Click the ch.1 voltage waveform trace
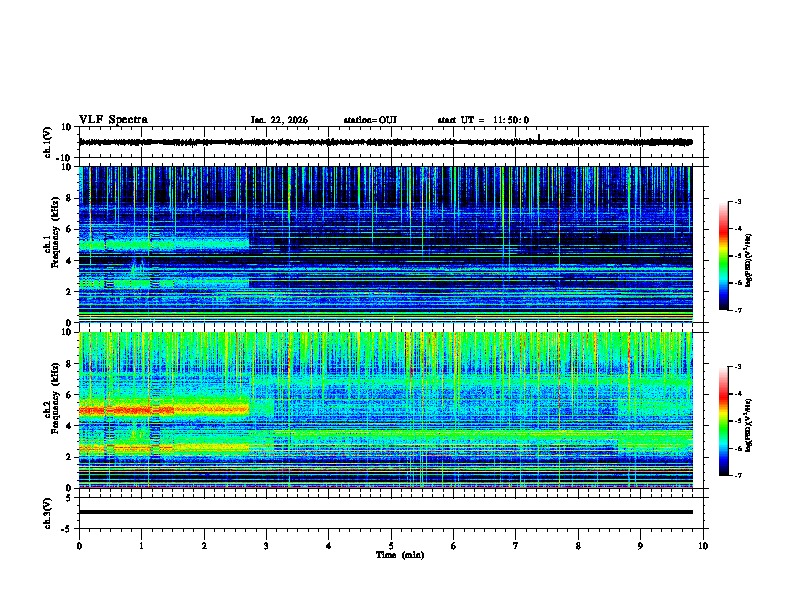The width and height of the screenshot is (792, 612). tap(385, 142)
